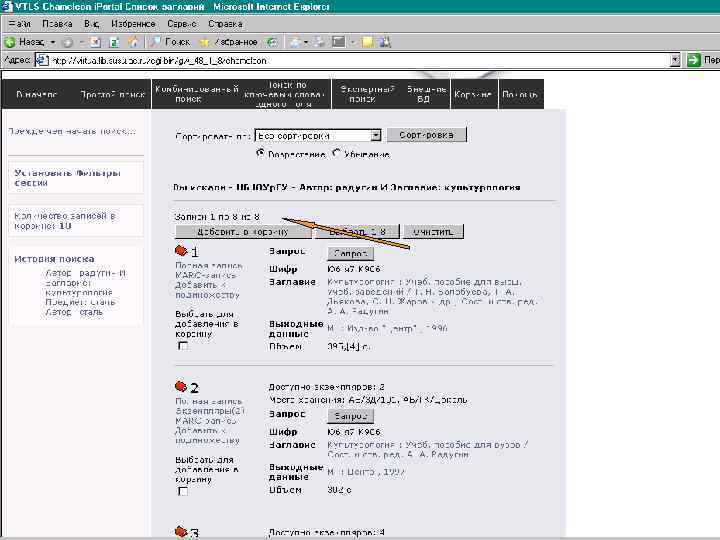Click the green Go arrow button
The width and height of the screenshot is (720, 540).
tap(694, 60)
